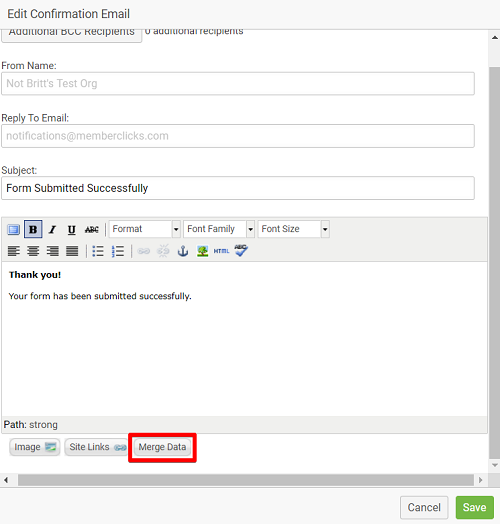Toggle bold formatting in editor toolbar
Screen dimensions: 500x524
click(33, 229)
